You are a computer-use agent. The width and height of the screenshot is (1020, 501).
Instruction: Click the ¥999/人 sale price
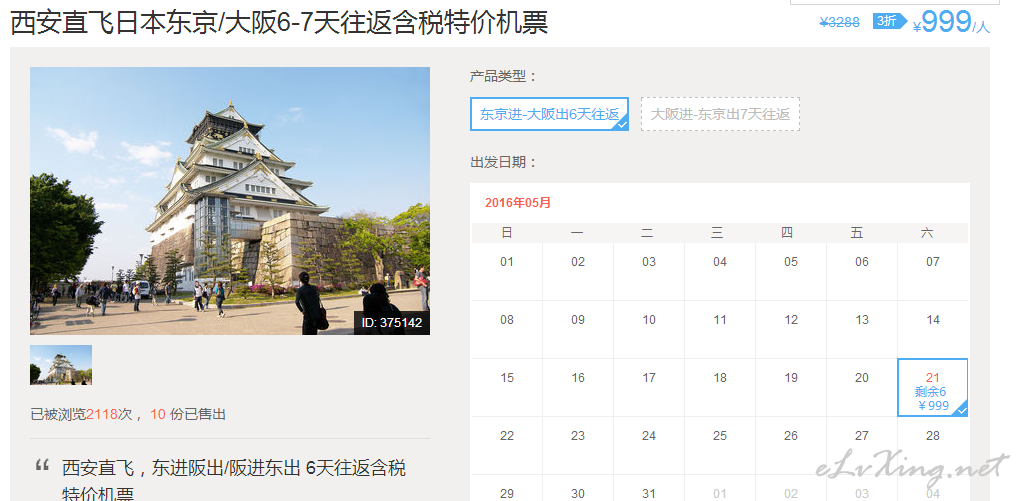[951, 23]
